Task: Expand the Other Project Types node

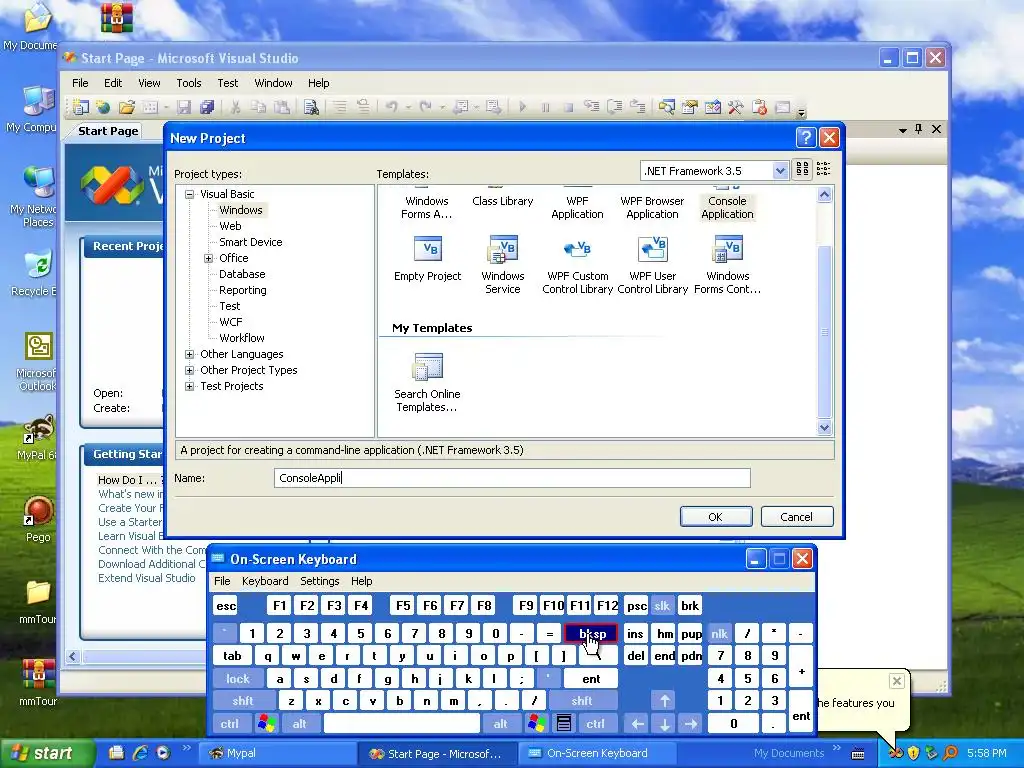Action: (x=189, y=370)
